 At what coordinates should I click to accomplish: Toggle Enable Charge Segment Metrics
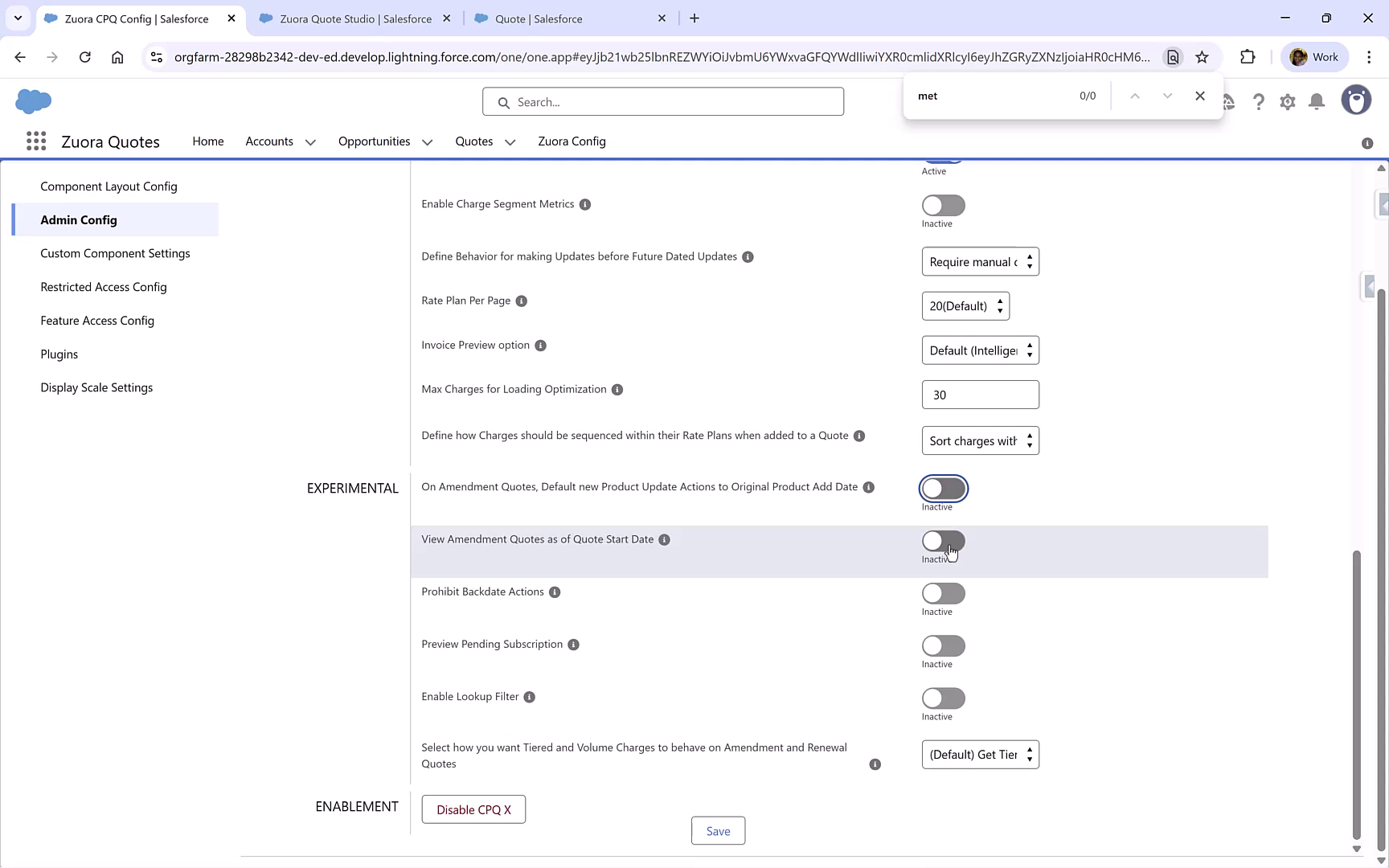(942, 204)
